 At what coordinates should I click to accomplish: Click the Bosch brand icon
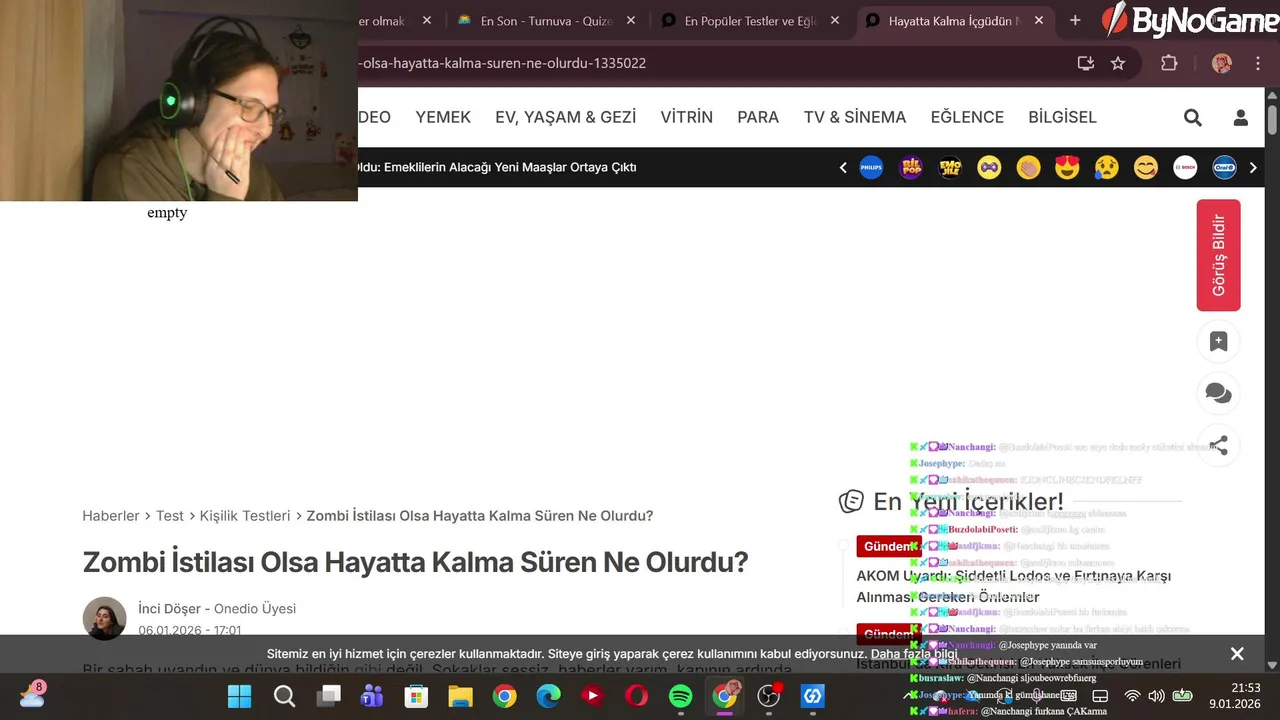tap(1185, 168)
